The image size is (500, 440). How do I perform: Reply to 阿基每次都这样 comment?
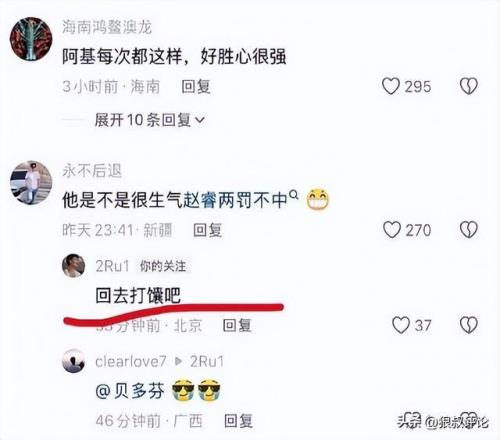pyautogui.click(x=196, y=87)
